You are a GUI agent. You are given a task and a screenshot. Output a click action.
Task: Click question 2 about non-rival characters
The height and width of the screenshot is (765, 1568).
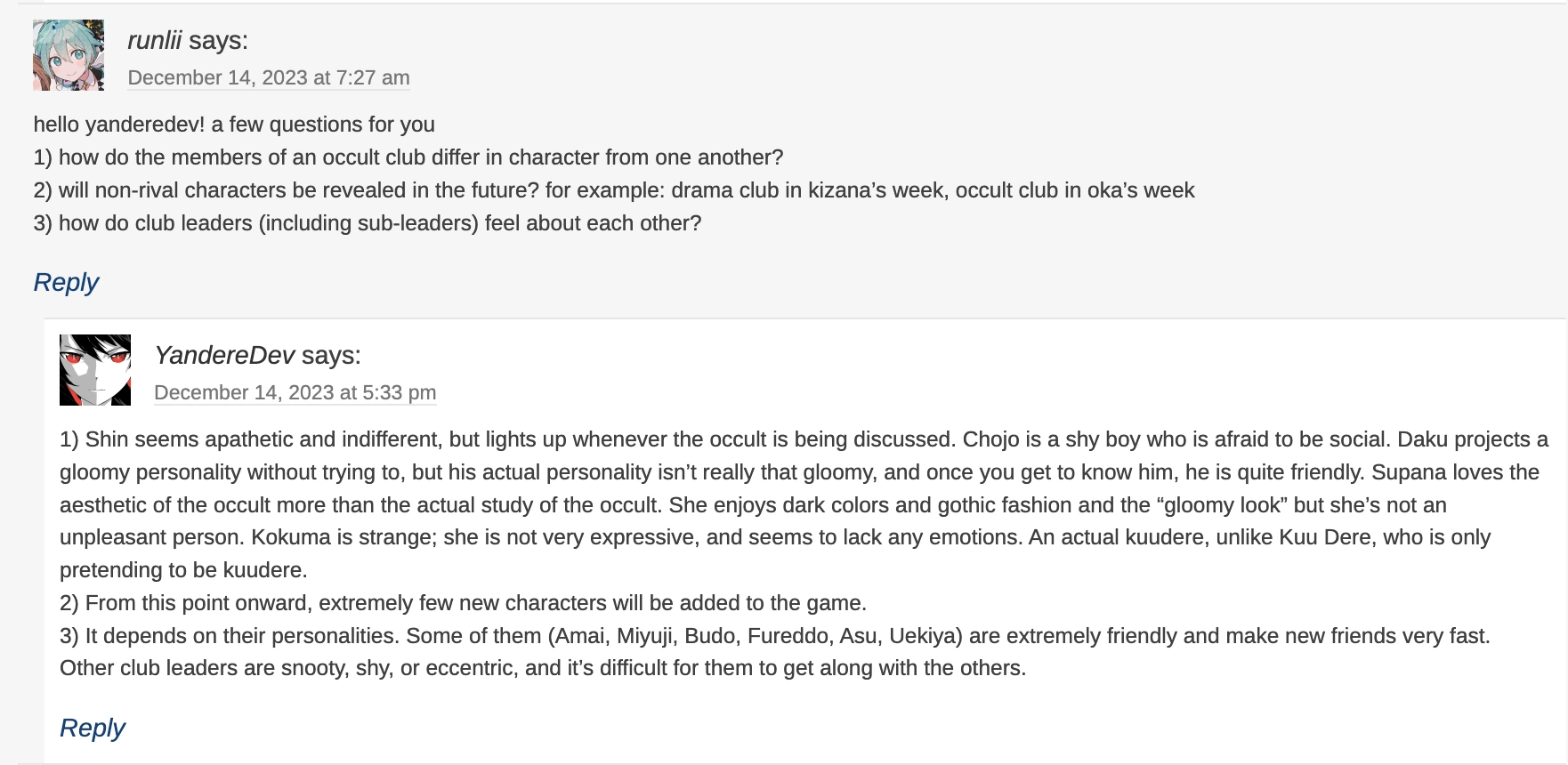point(614,190)
